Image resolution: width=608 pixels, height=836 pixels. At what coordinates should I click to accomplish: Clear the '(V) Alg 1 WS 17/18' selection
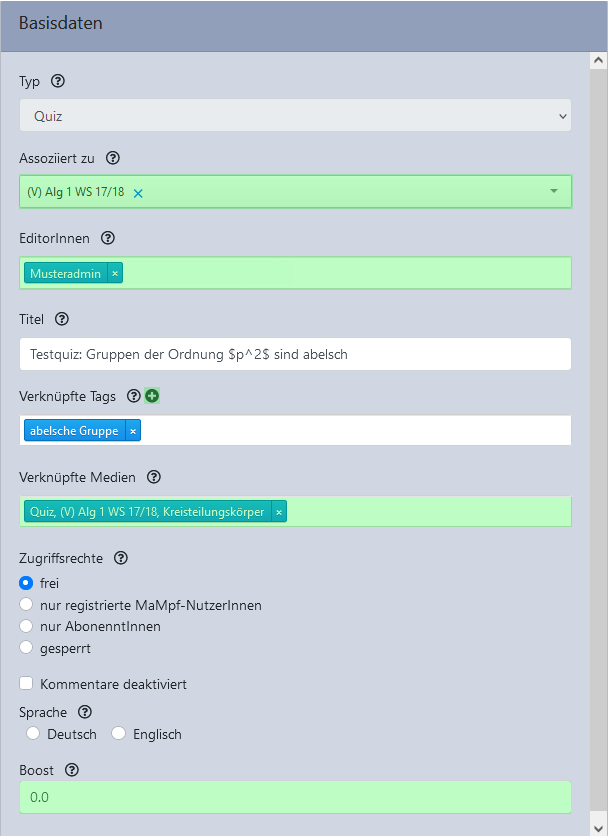pos(138,192)
